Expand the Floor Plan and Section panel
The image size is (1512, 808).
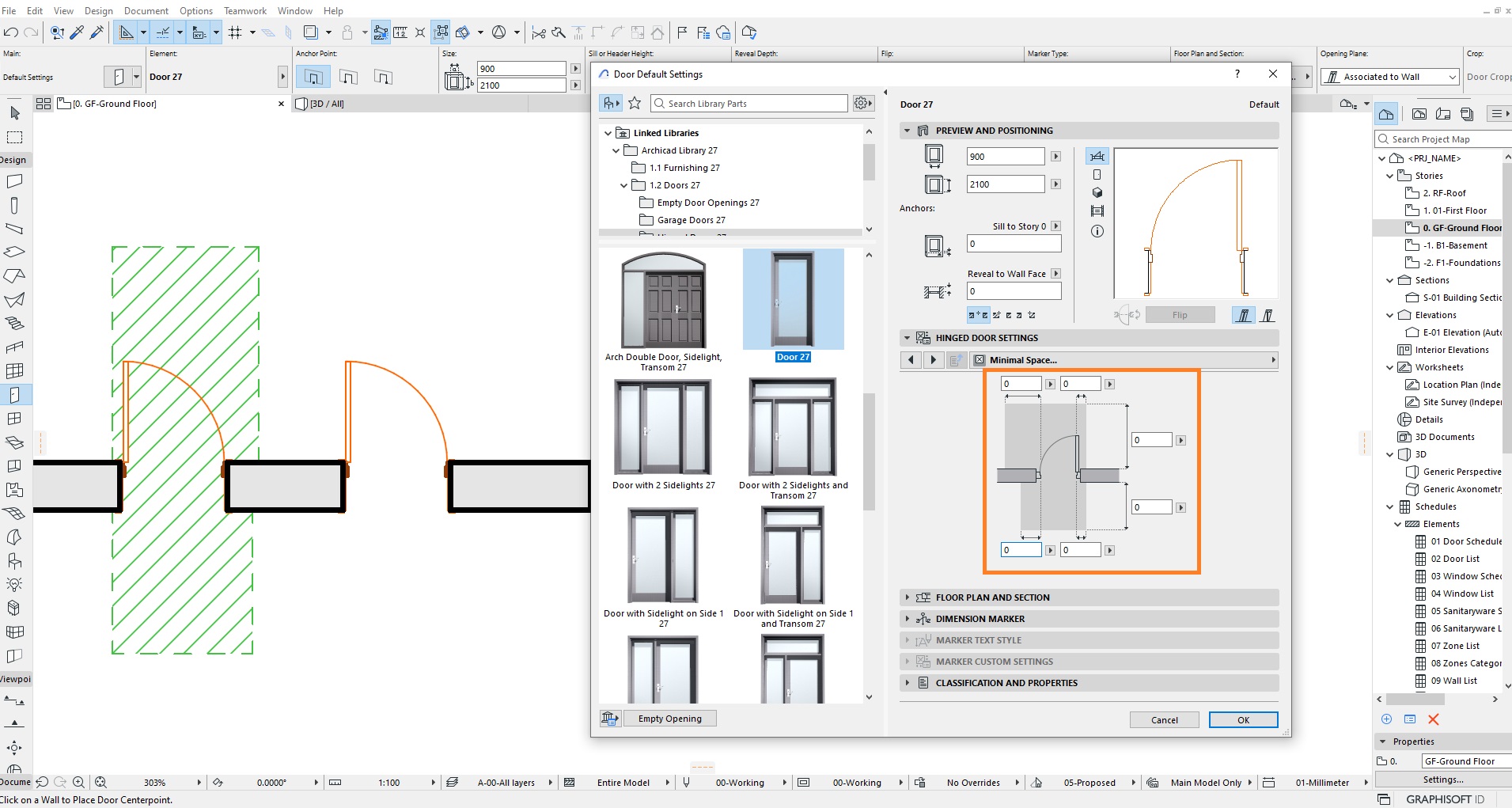(907, 597)
